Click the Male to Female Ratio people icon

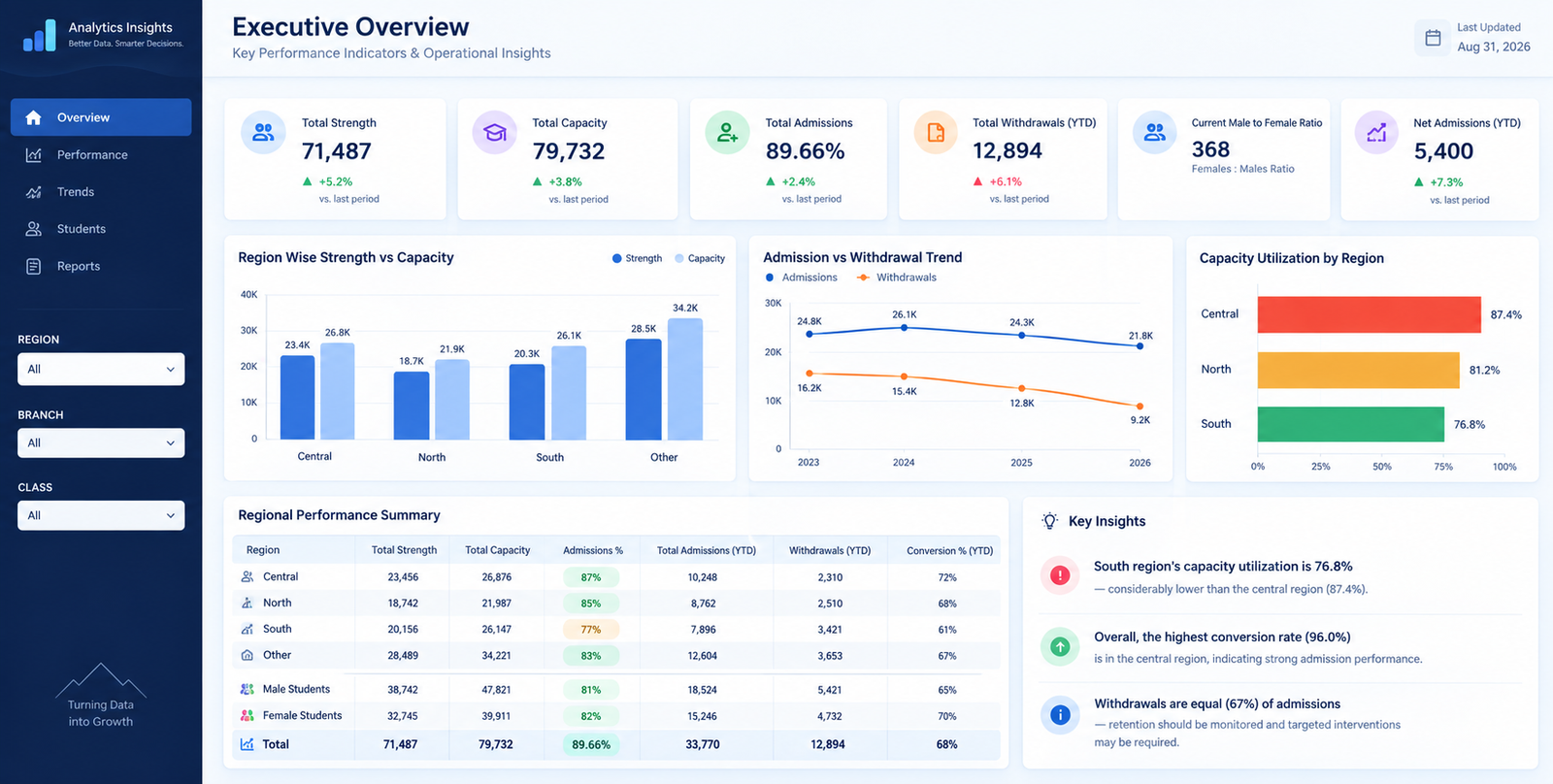point(1155,133)
